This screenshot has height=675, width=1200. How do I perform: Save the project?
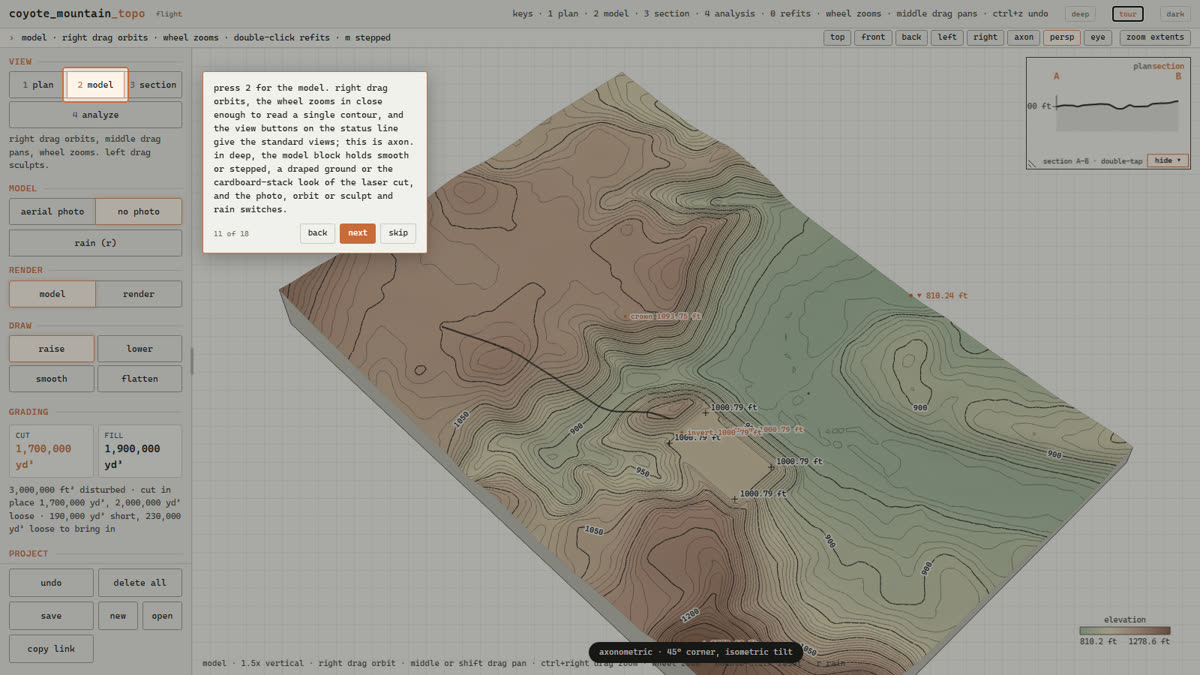coord(51,616)
